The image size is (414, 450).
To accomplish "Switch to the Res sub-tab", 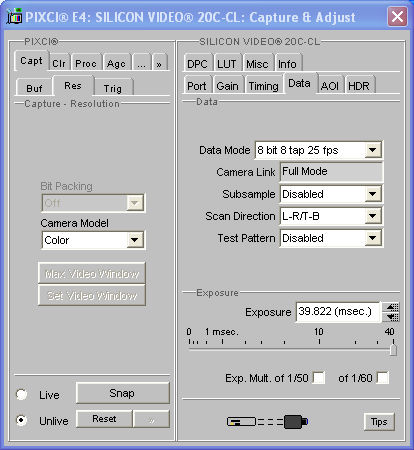I will coord(73,86).
